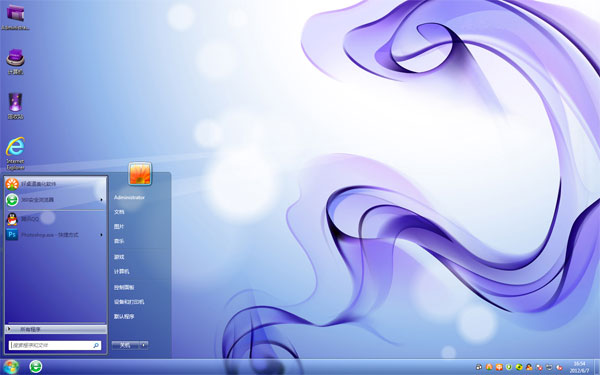The image size is (600, 375).
Task: Click the network tray icon with red cross
Action: (539, 367)
